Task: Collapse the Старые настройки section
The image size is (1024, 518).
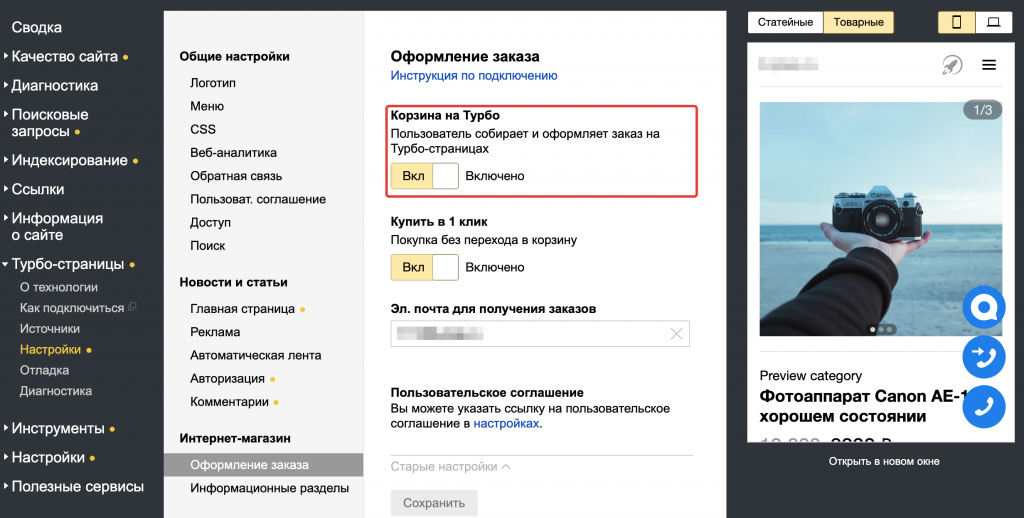Action: pos(450,466)
